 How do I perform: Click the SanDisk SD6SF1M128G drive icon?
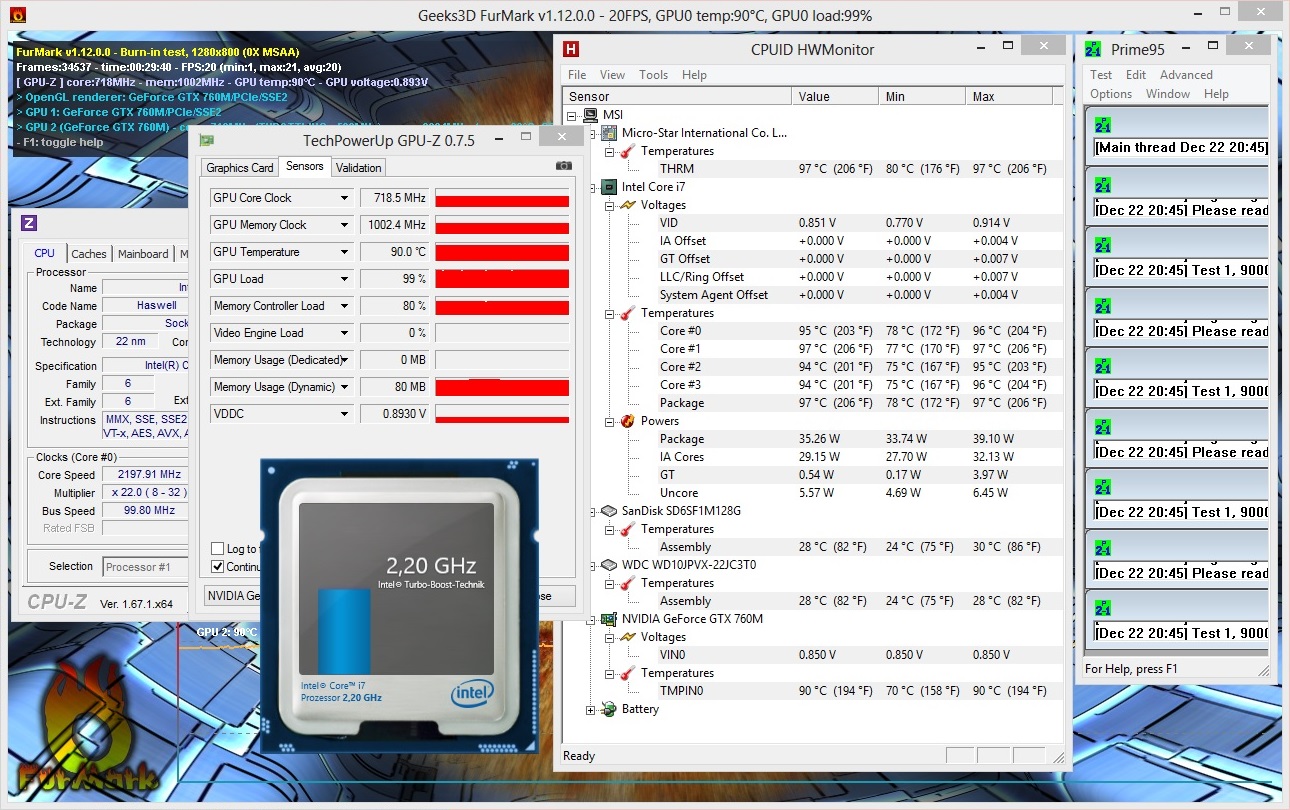click(x=608, y=511)
